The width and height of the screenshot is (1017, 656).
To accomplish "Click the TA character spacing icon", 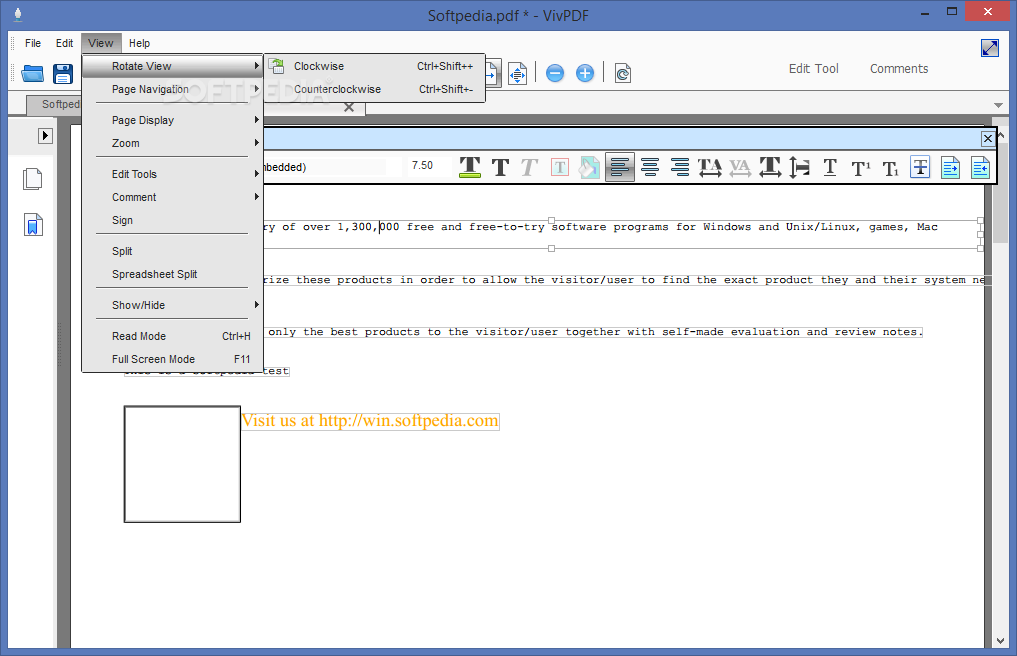I will coord(710,167).
